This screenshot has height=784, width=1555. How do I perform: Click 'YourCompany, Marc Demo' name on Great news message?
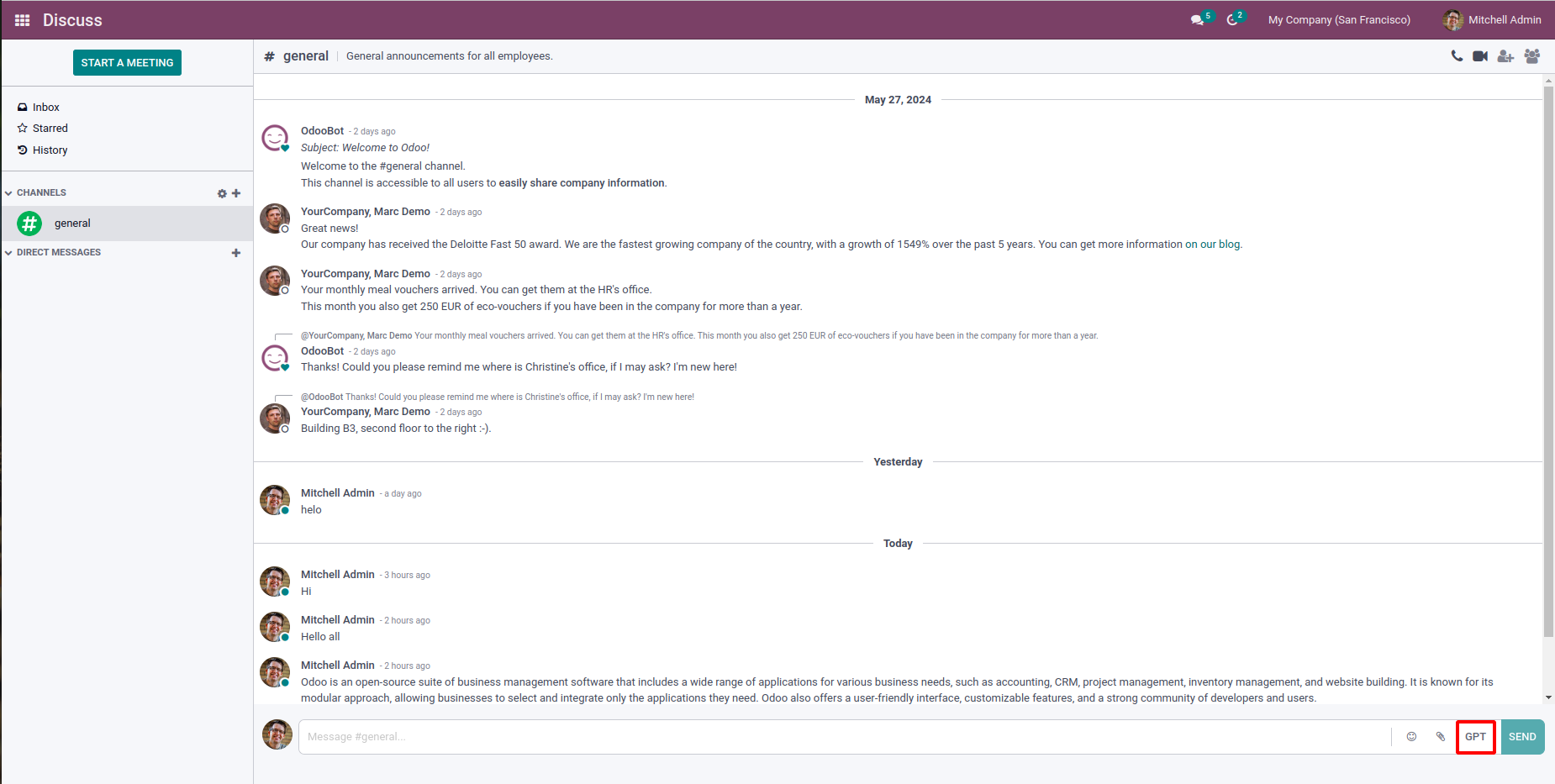366,212
